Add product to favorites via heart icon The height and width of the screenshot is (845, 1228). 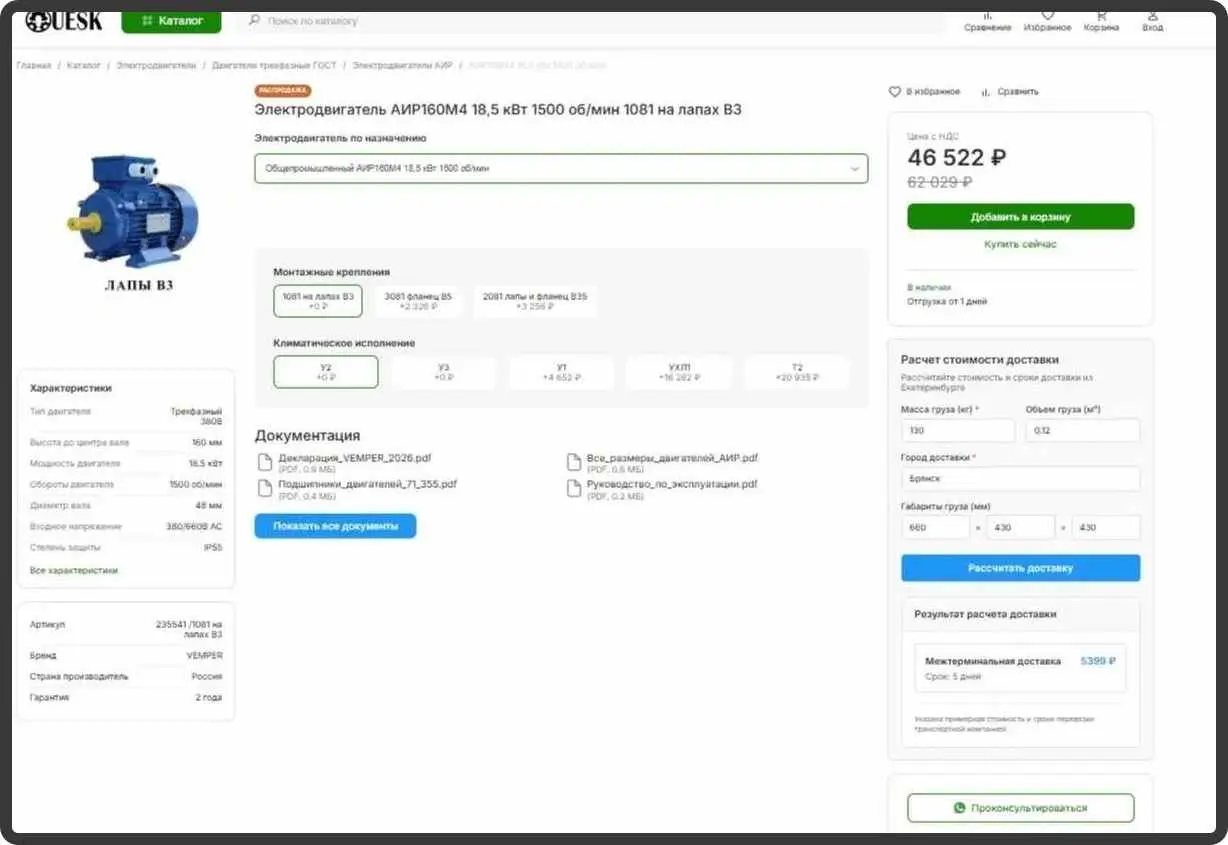[895, 92]
